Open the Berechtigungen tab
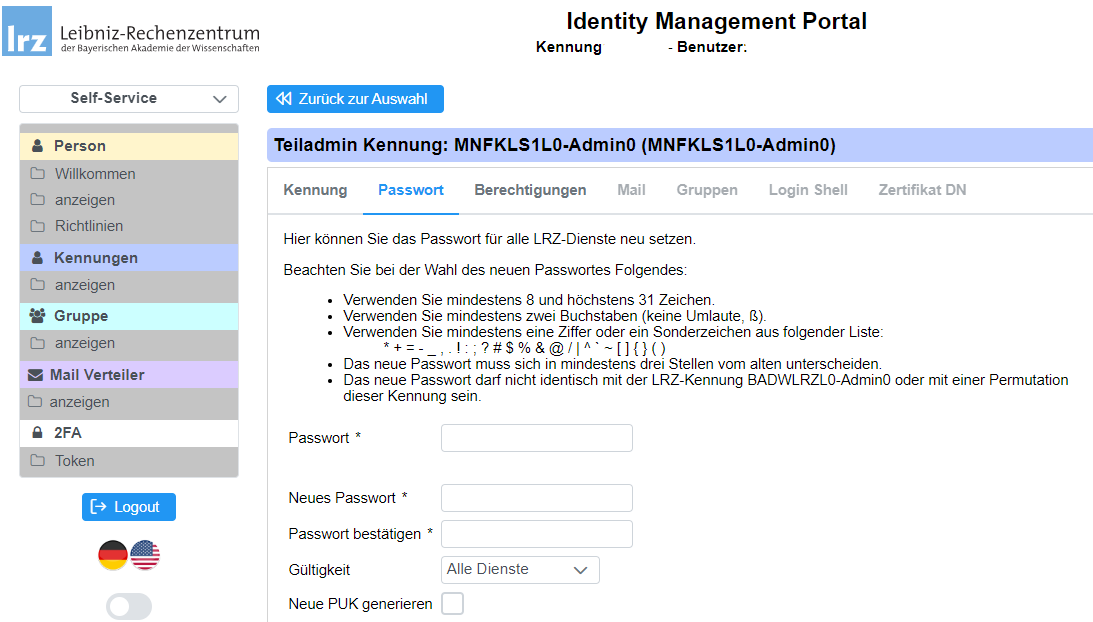This screenshot has width=1093, height=622. point(530,190)
